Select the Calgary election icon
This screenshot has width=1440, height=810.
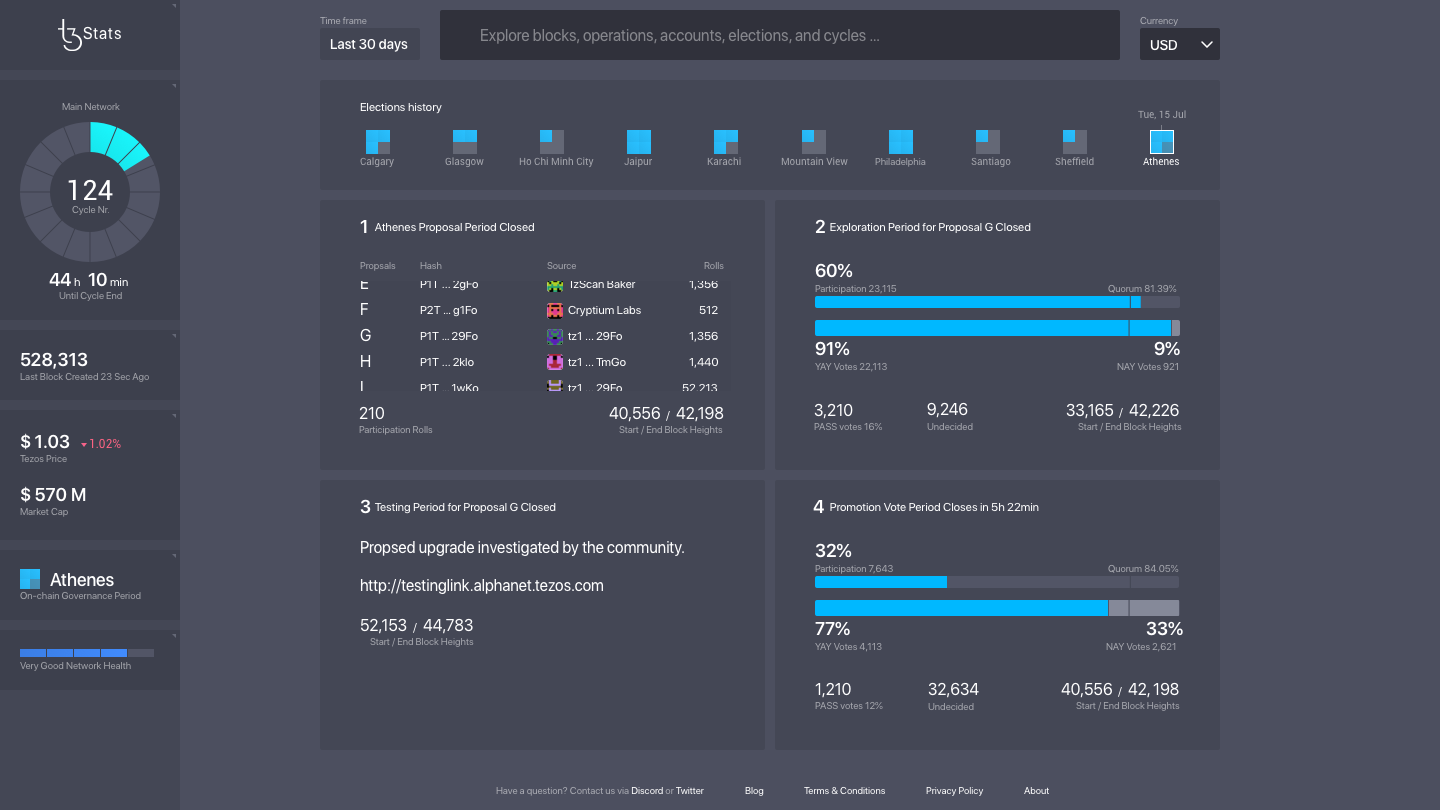click(377, 141)
